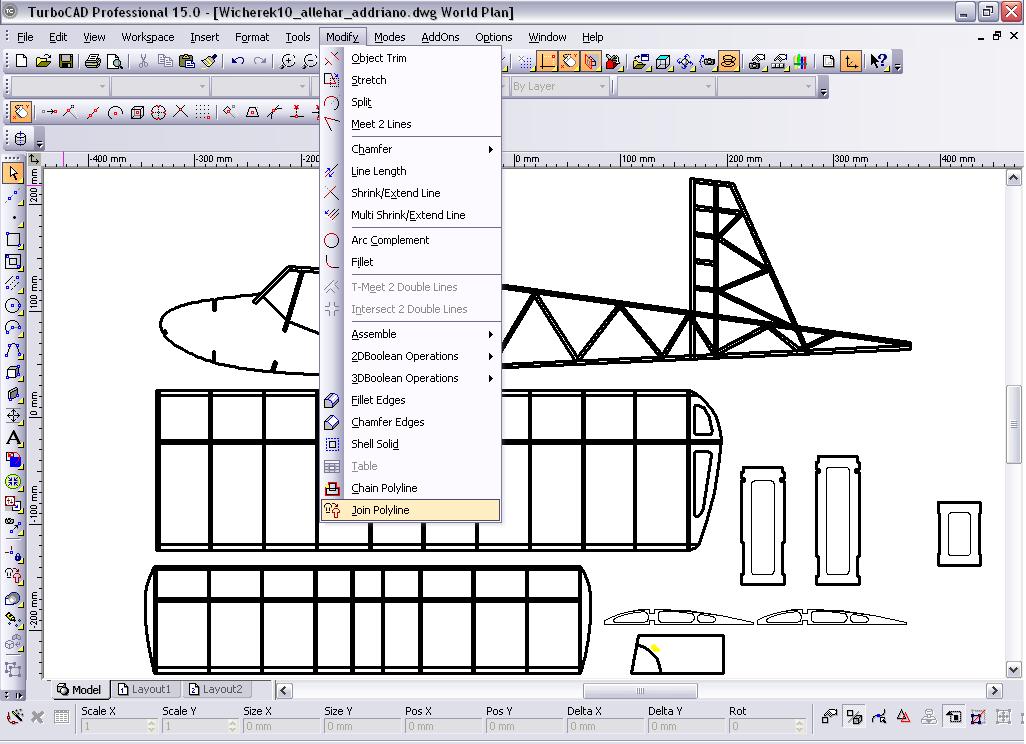1026x744 pixels.
Task: Click the Undo arrow icon
Action: coord(237,62)
